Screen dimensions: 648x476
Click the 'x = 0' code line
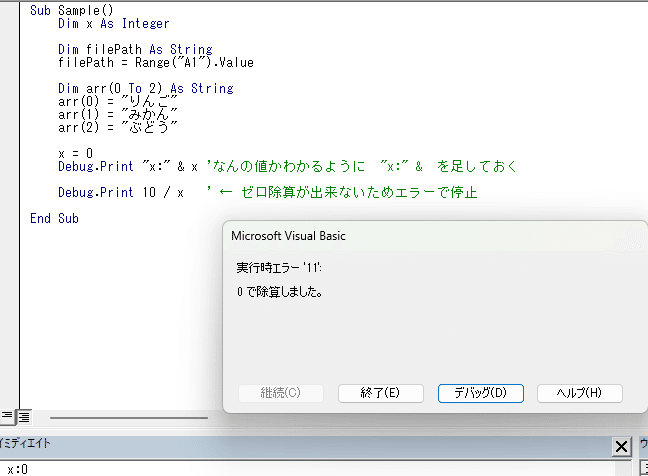pos(76,154)
